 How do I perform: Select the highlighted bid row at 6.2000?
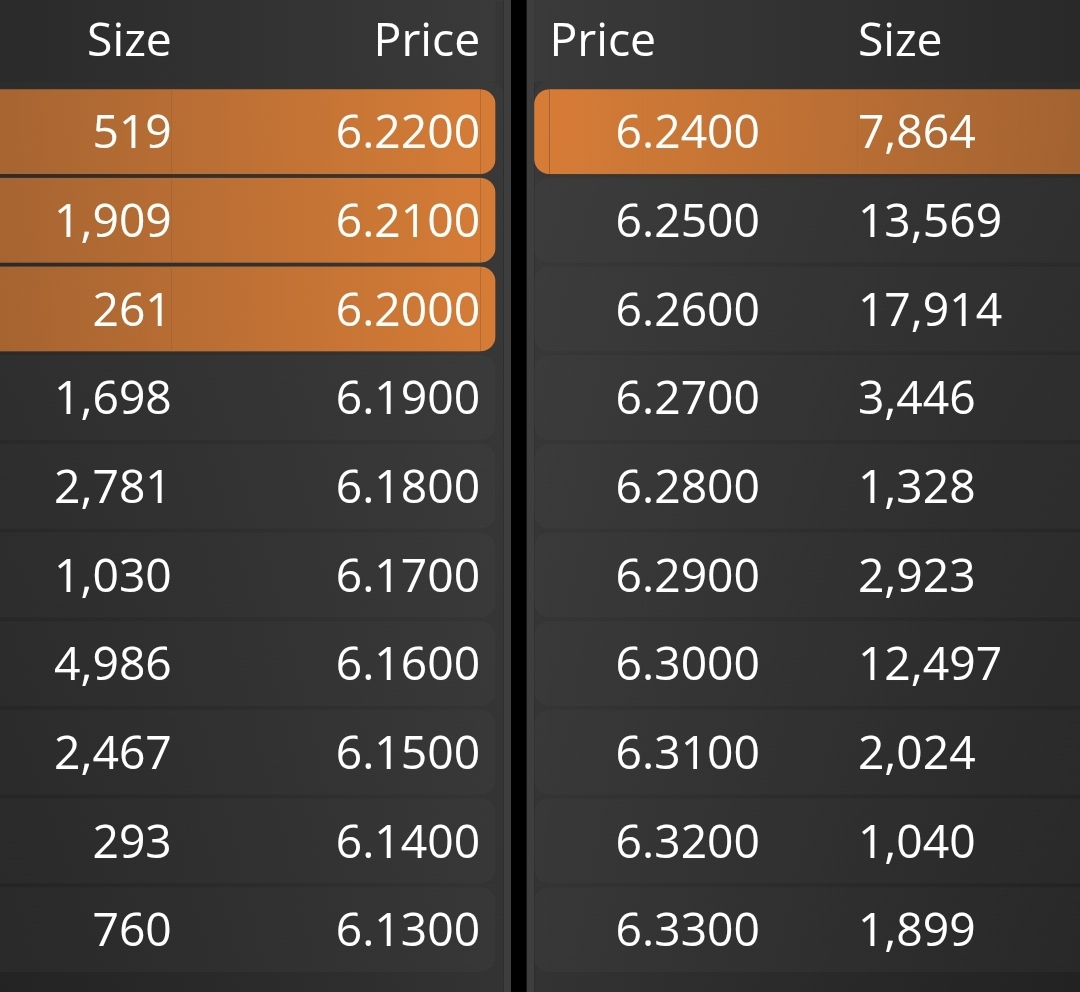(247, 309)
